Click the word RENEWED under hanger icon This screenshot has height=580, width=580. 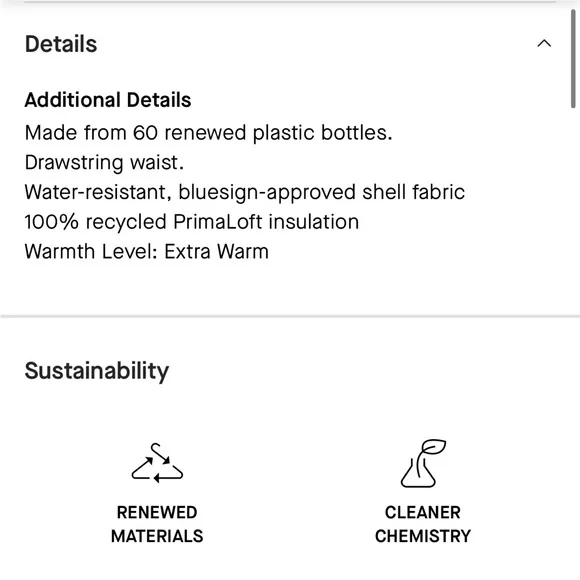point(157,512)
